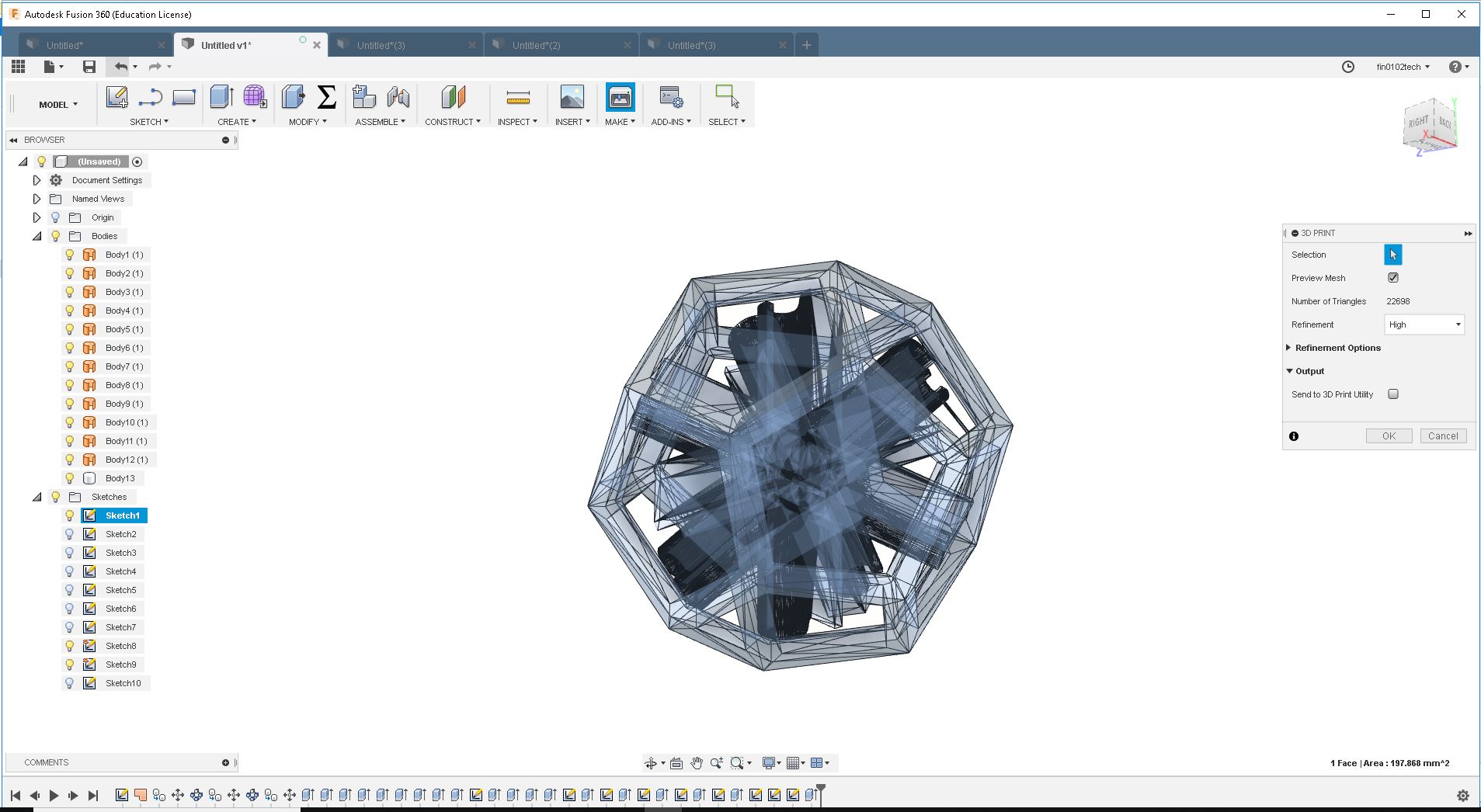Toggle Origin folder visibility lightbulb
The width and height of the screenshot is (1481, 812).
tap(56, 217)
